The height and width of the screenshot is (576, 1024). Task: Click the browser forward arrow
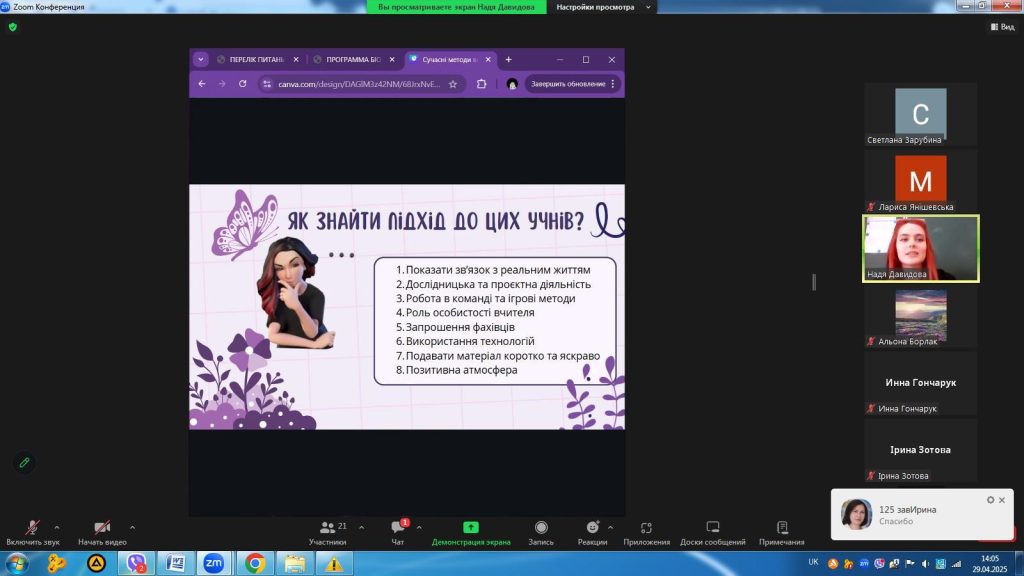(222, 84)
